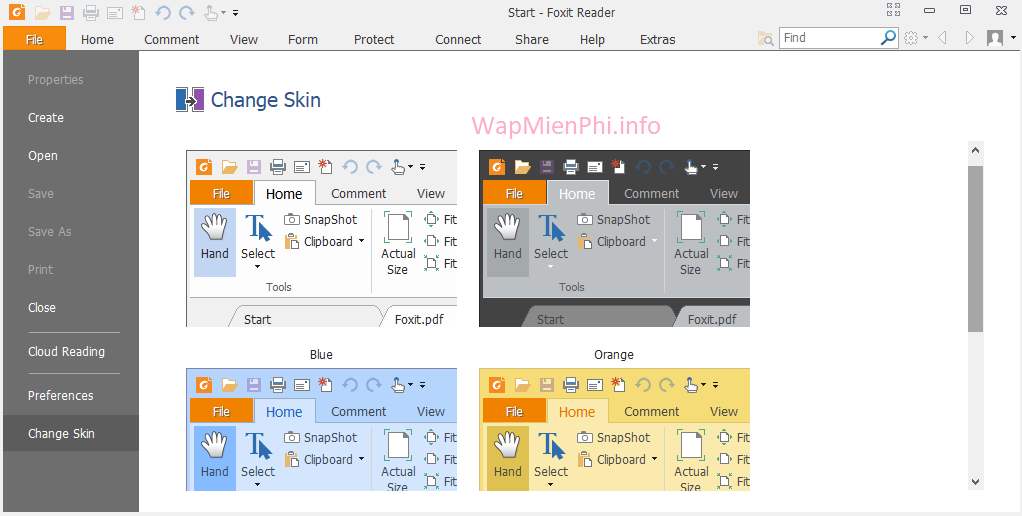
Task: Click the magnifier search icon in Find box
Action: [888, 38]
